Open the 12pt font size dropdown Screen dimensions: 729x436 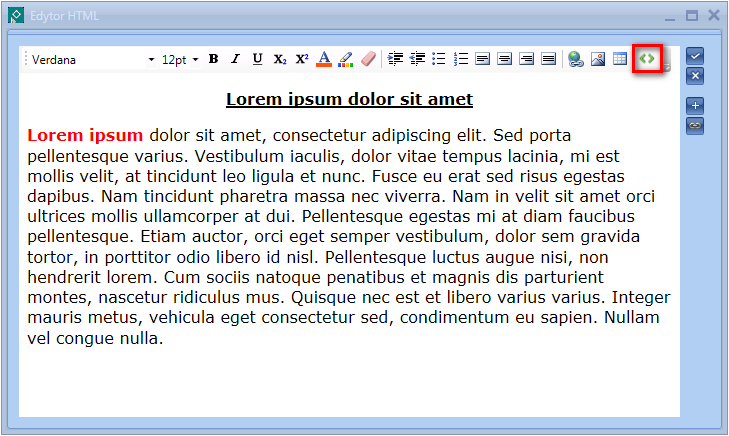[x=195, y=60]
